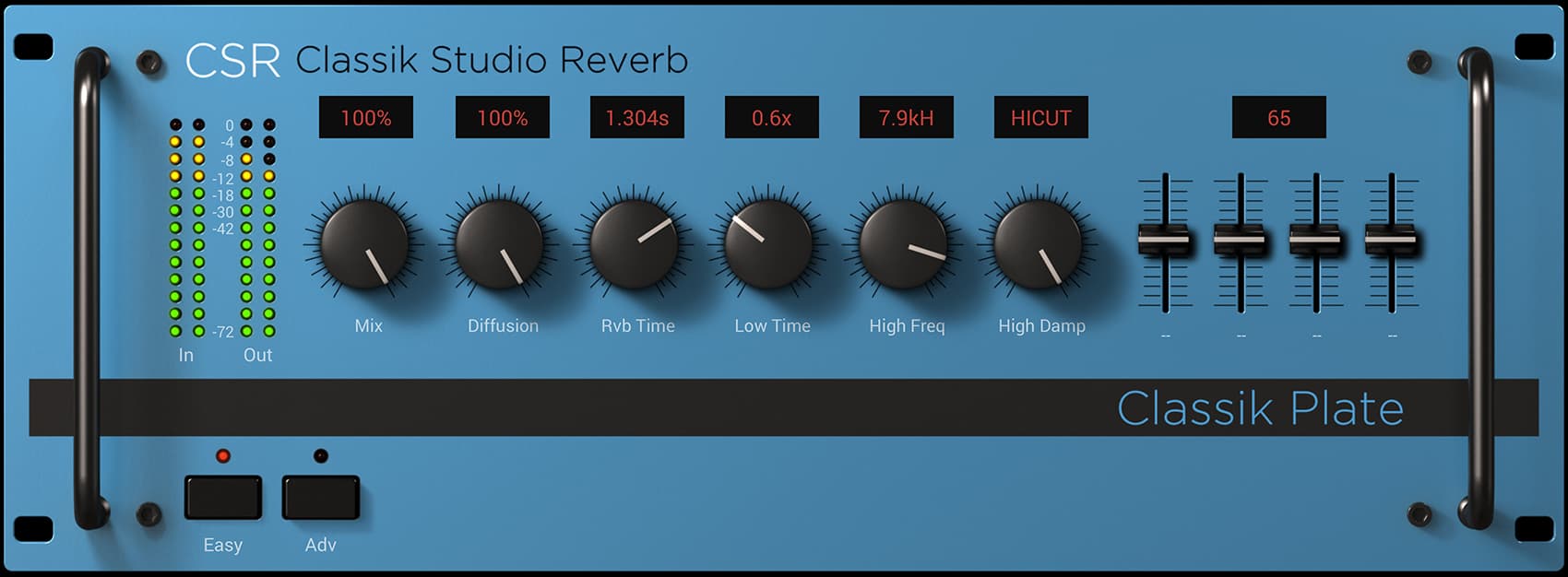Image resolution: width=1568 pixels, height=577 pixels.
Task: Click the second fader handle
Action: (x=1241, y=240)
